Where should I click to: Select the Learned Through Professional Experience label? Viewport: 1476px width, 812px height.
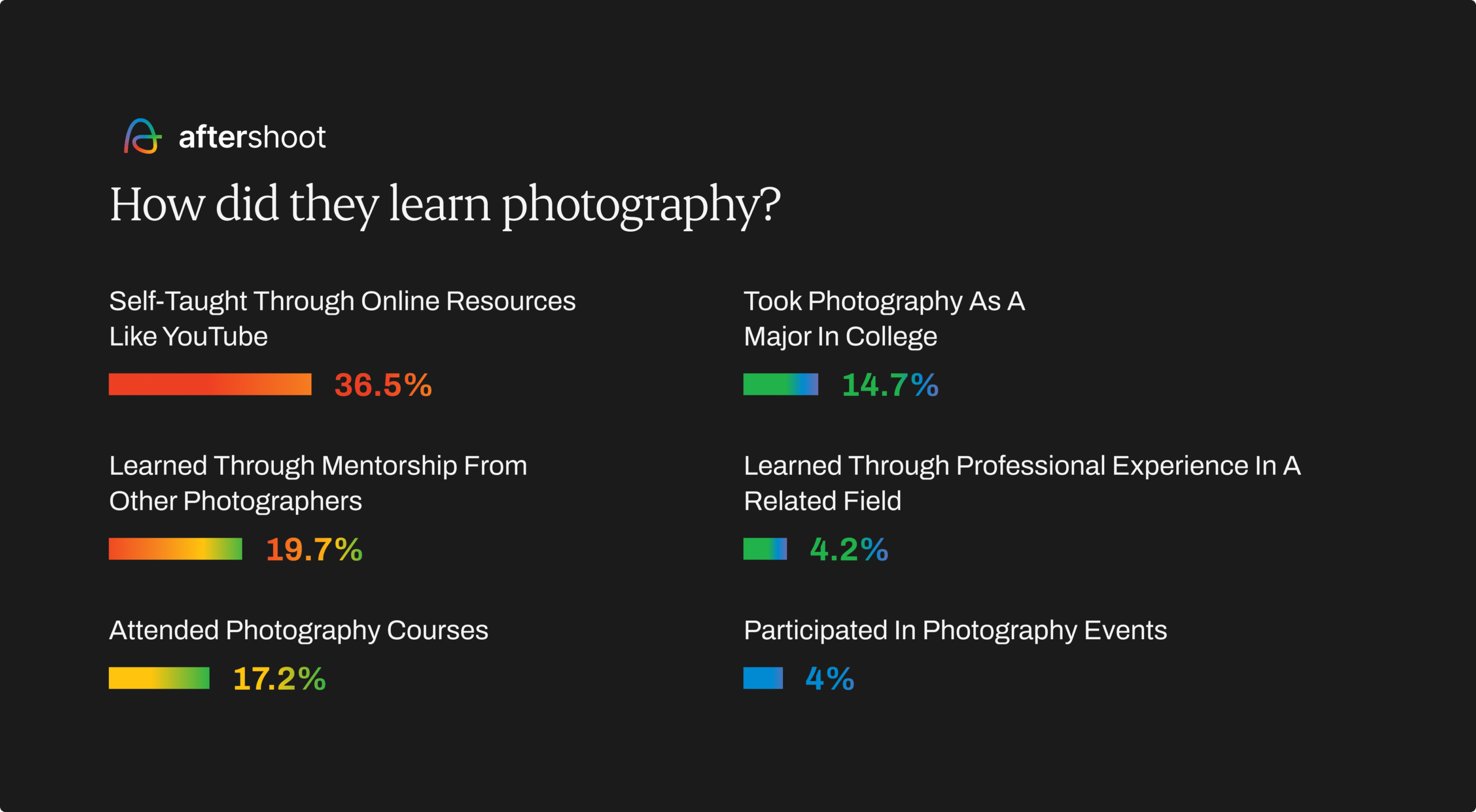[1022, 483]
